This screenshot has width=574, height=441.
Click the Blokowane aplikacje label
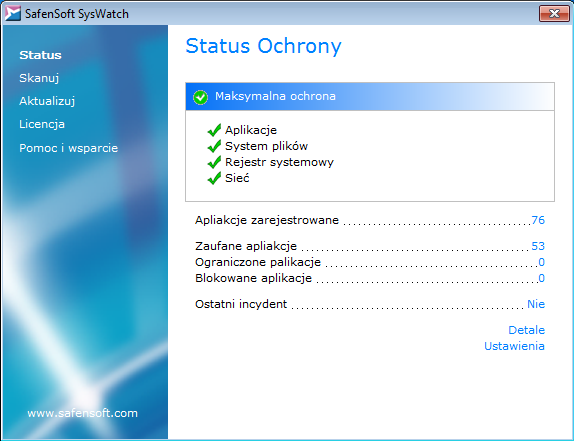pyautogui.click(x=253, y=278)
